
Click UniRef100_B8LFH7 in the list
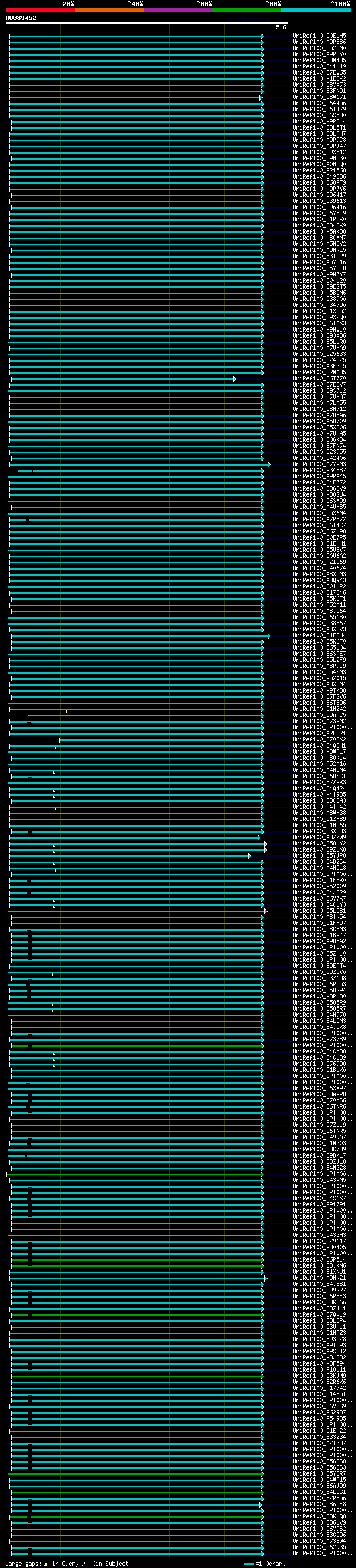pos(319,134)
